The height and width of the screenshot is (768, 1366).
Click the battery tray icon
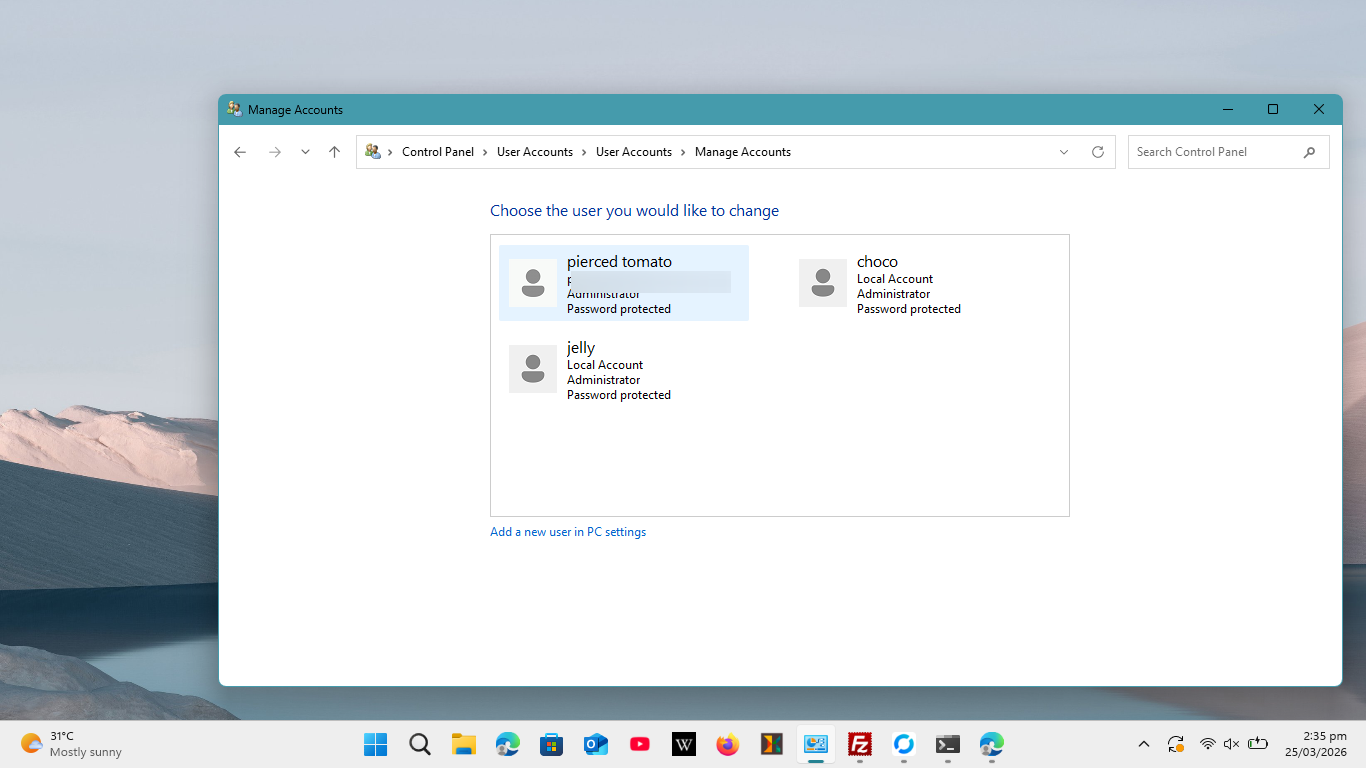[1258, 744]
